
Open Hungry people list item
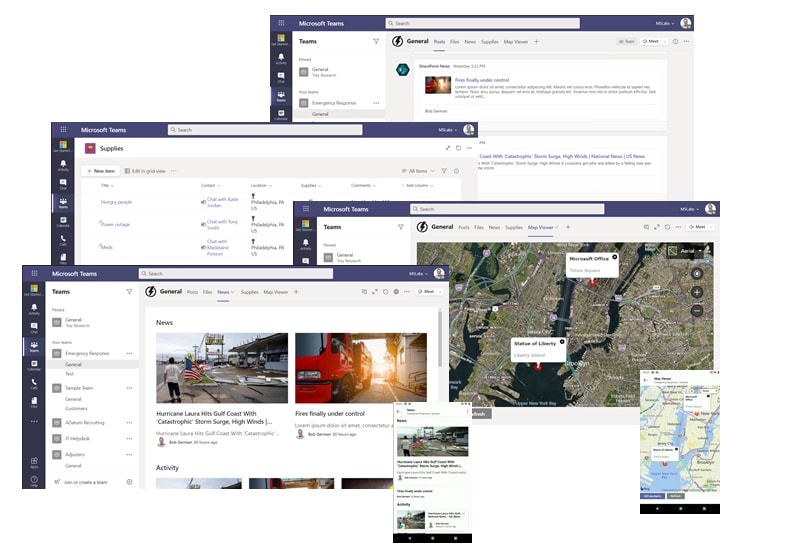116,202
